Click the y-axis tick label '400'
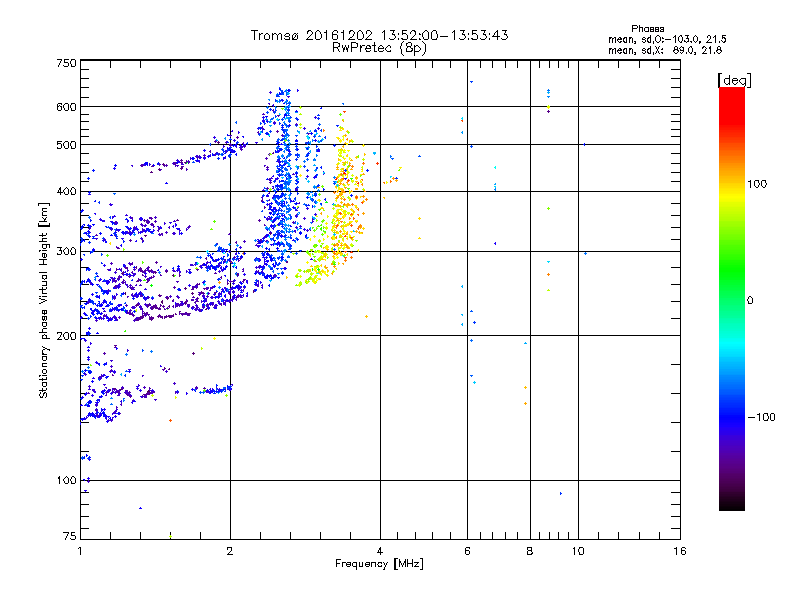 tap(66, 192)
